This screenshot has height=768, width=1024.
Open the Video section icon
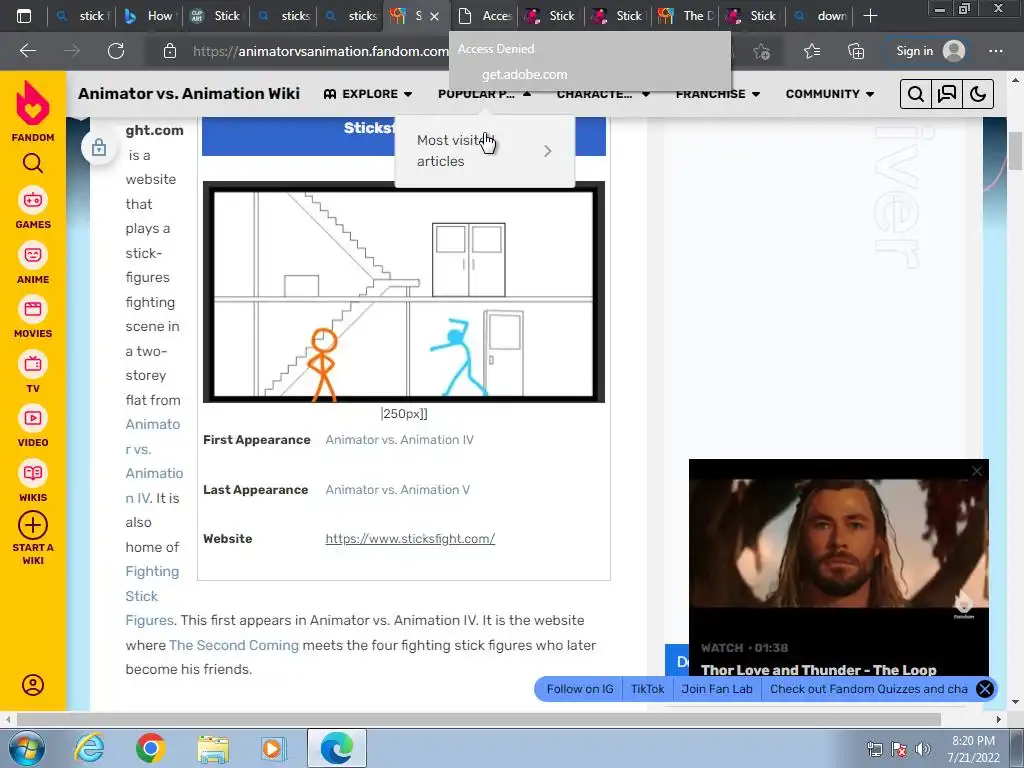(33, 418)
